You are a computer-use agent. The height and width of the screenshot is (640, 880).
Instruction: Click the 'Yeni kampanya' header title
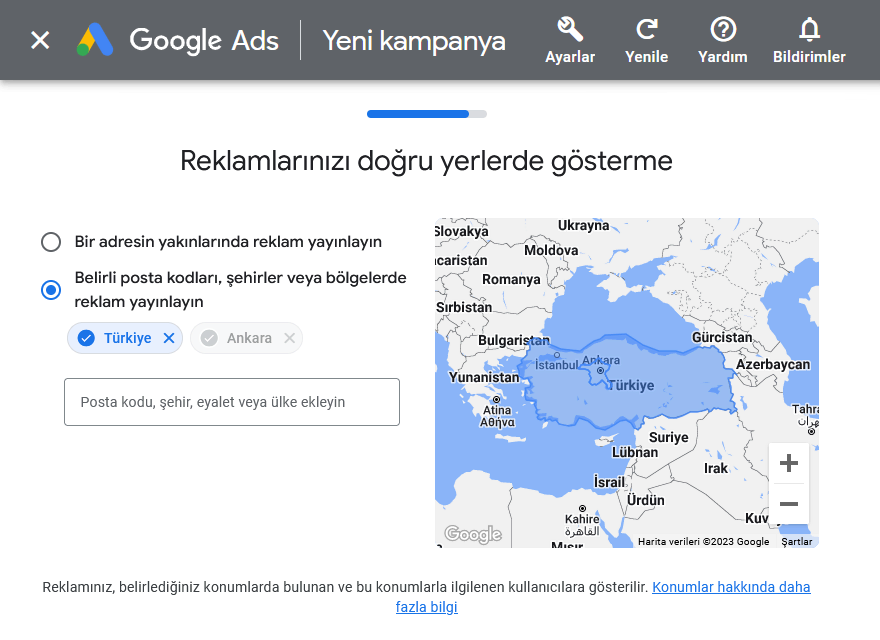click(x=414, y=40)
